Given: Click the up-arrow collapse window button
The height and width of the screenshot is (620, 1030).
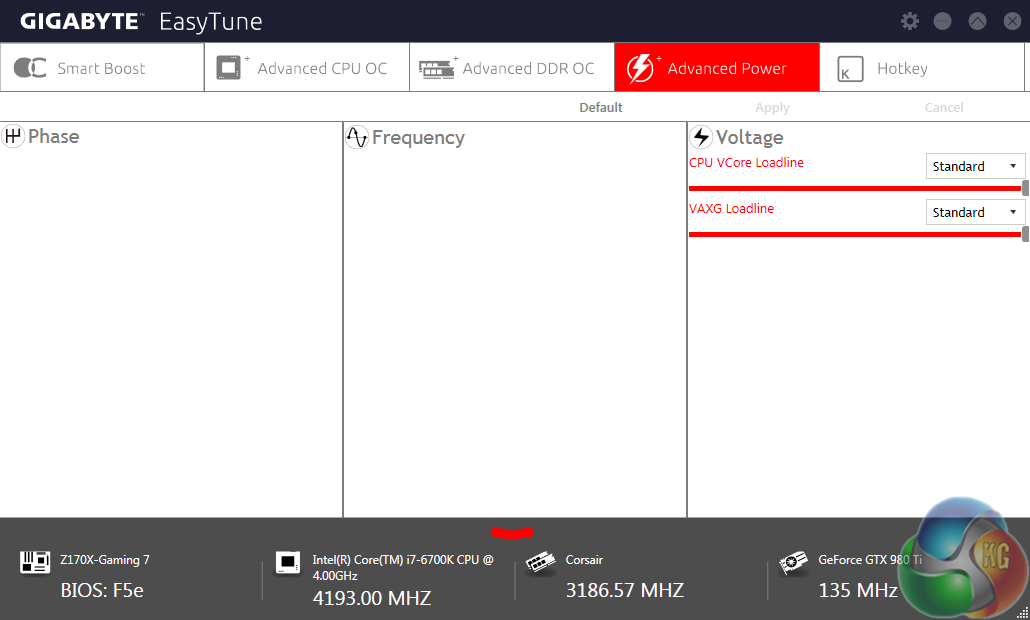Looking at the screenshot, I should [x=977, y=21].
